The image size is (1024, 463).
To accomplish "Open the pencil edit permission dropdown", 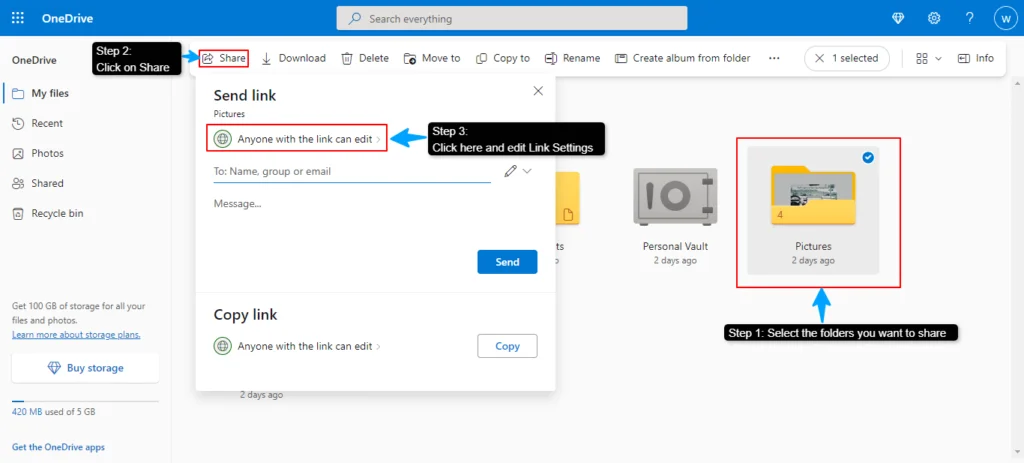I will (x=519, y=171).
